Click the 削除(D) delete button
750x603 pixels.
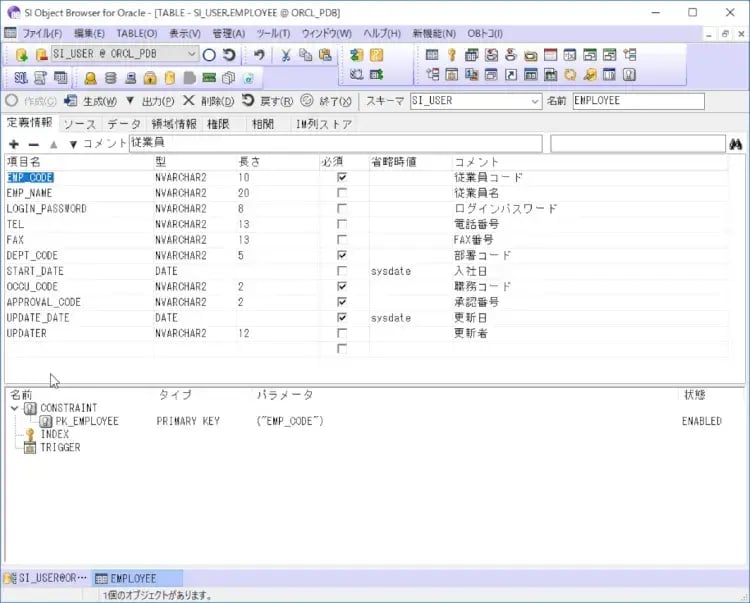[x=210, y=101]
